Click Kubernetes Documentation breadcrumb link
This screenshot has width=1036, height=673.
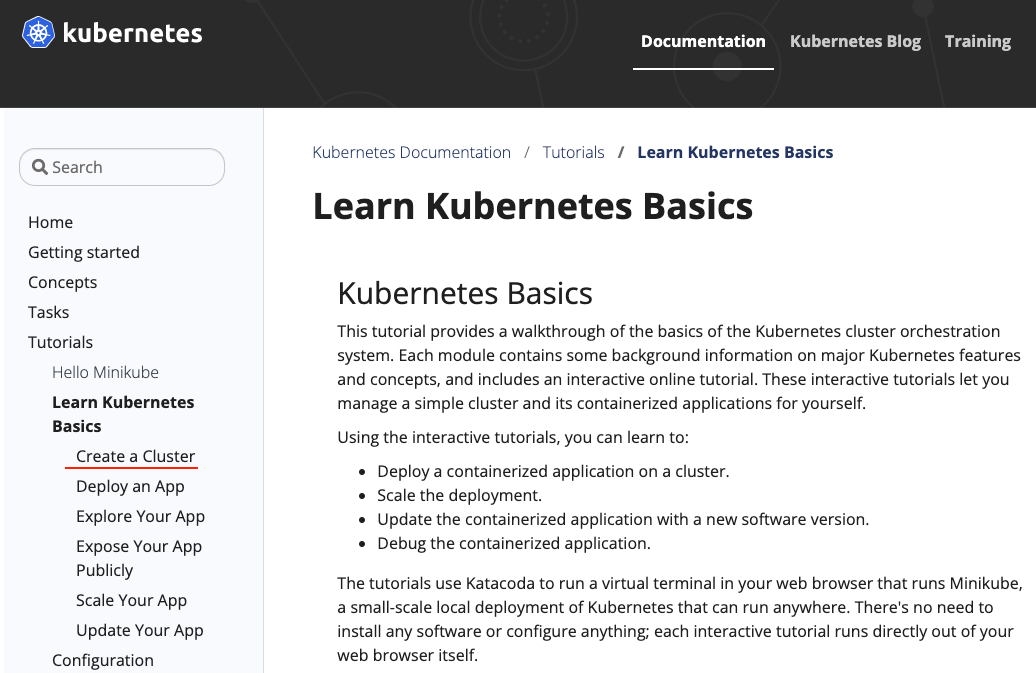click(x=411, y=152)
